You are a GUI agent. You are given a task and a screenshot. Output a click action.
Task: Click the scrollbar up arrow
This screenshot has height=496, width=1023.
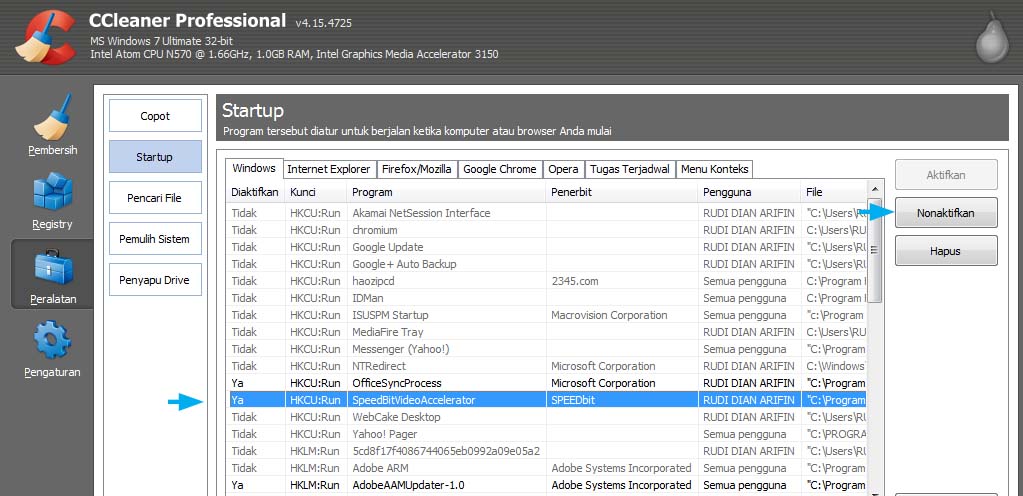875,190
